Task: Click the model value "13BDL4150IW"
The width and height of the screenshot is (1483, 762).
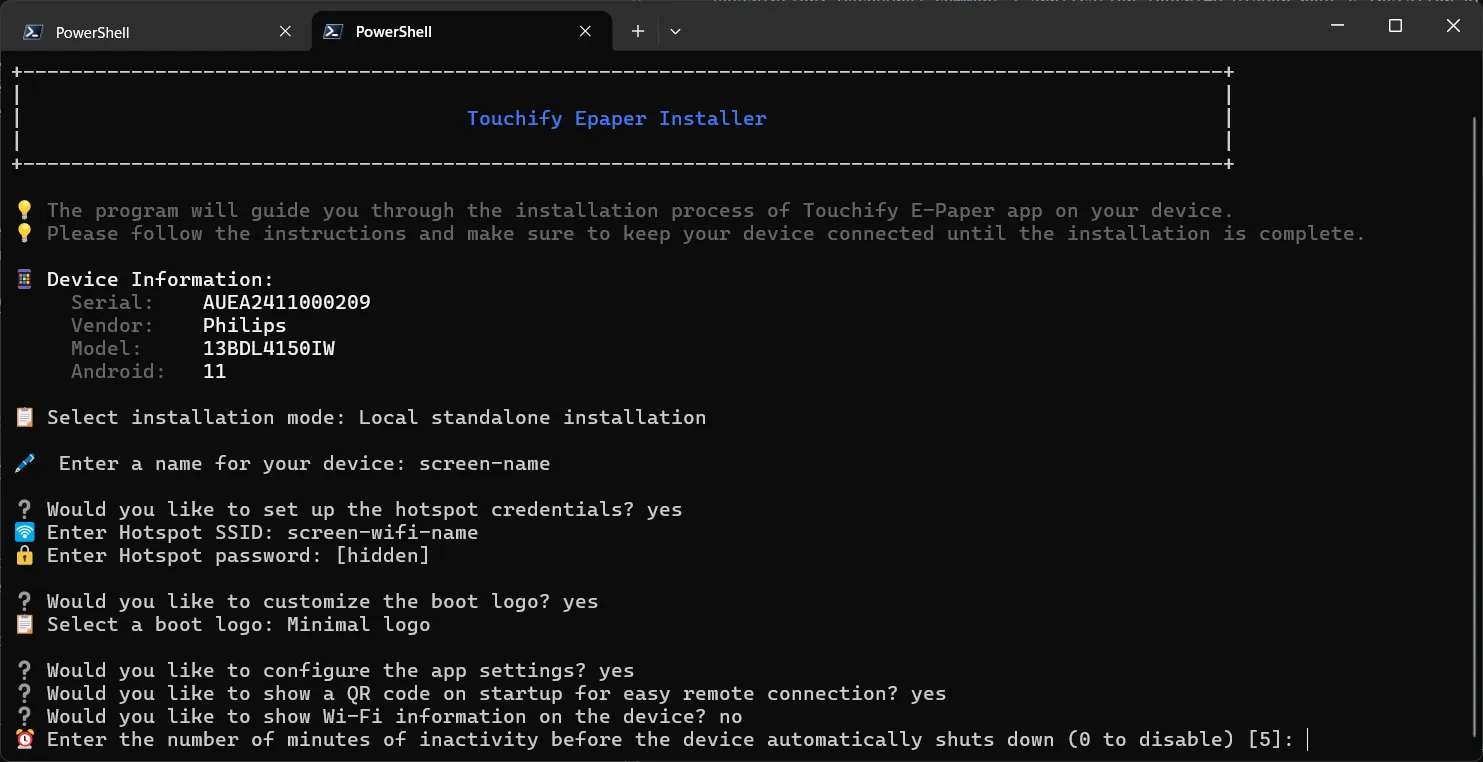Action: [269, 348]
